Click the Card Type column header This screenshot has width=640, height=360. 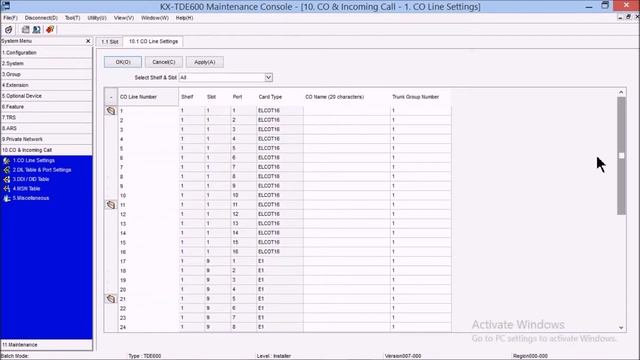point(280,97)
